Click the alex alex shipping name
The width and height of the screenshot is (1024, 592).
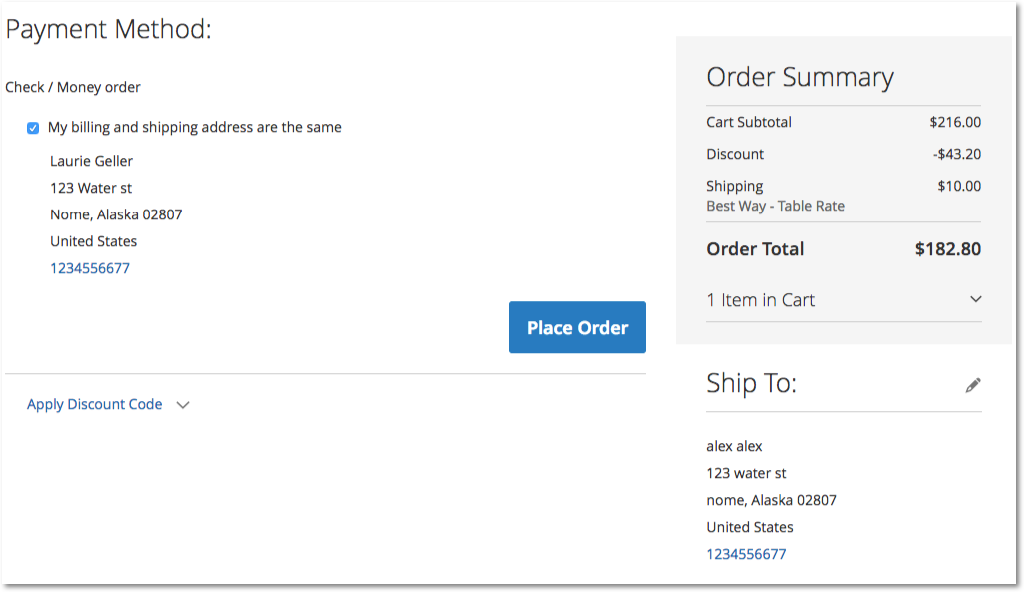pyautogui.click(x=734, y=446)
